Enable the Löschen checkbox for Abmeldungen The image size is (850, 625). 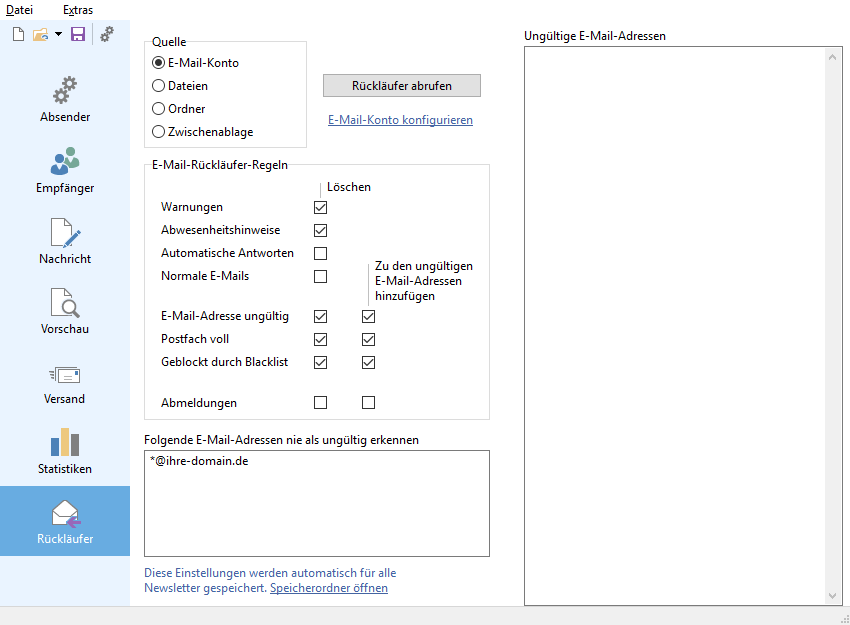[x=320, y=403]
